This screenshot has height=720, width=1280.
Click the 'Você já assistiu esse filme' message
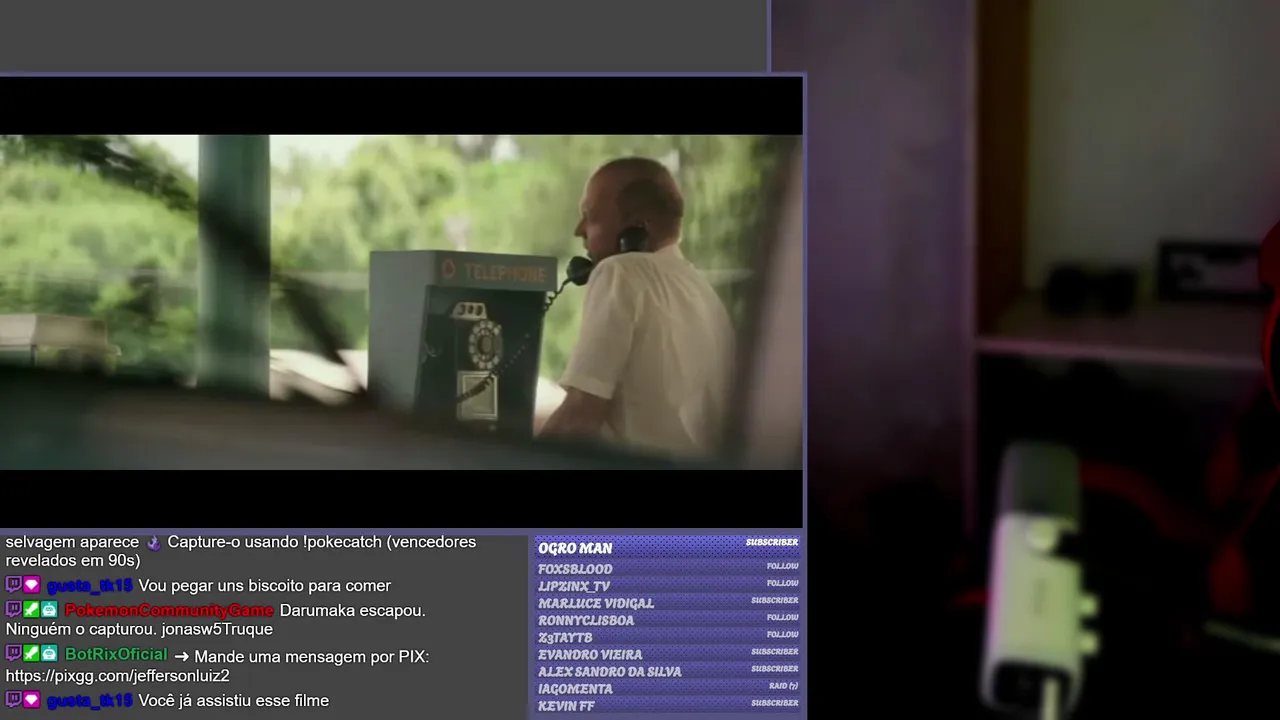[233, 701]
